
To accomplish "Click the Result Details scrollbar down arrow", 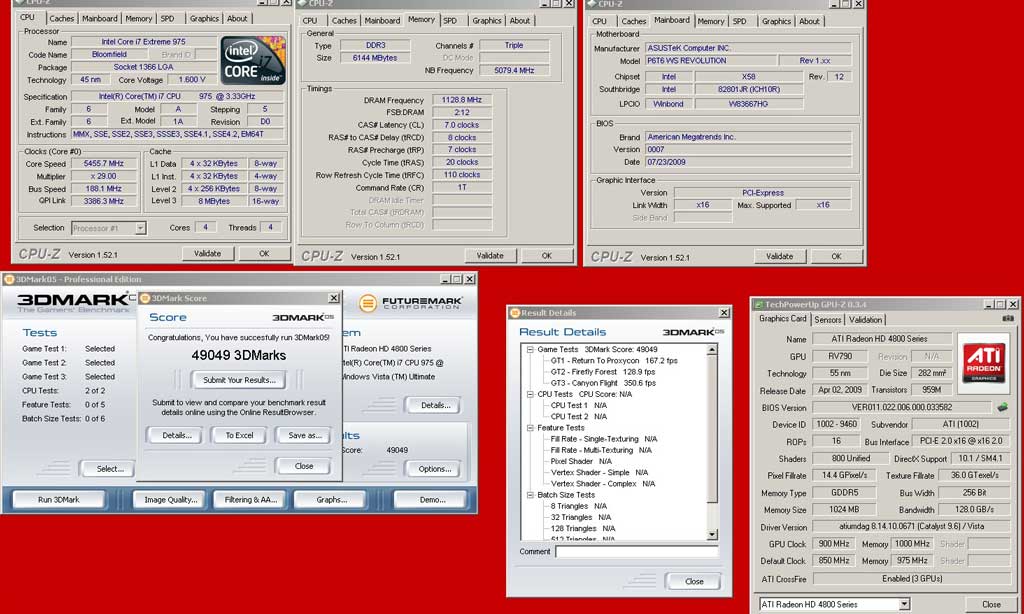I will [x=712, y=535].
